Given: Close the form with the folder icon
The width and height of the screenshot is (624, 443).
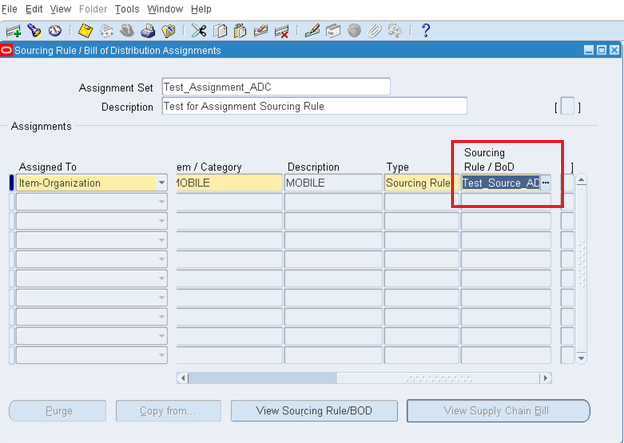Looking at the screenshot, I should [169, 31].
